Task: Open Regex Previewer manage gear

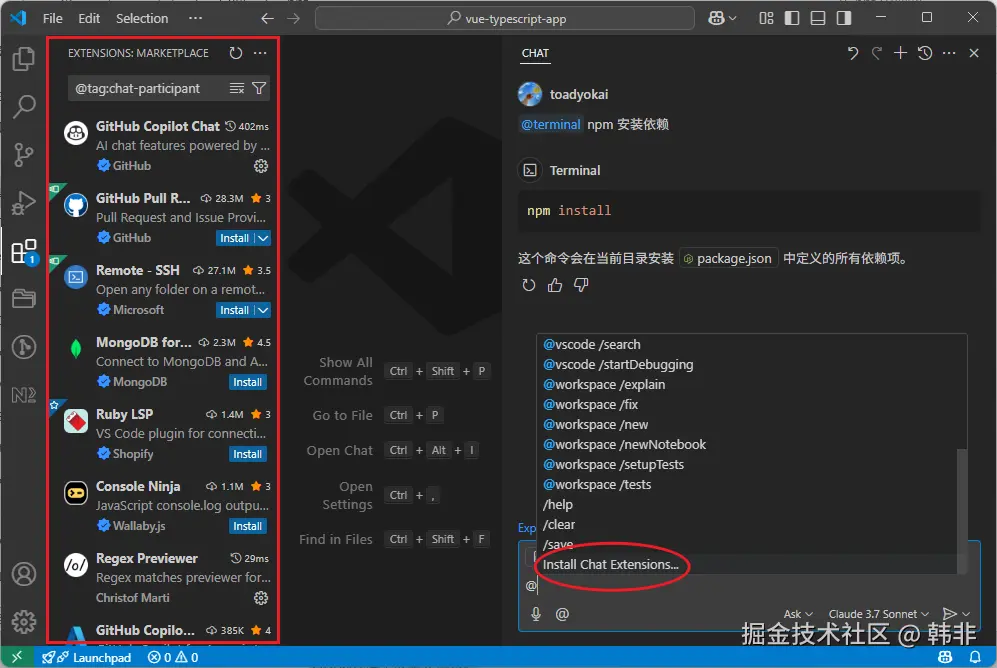Action: click(261, 598)
